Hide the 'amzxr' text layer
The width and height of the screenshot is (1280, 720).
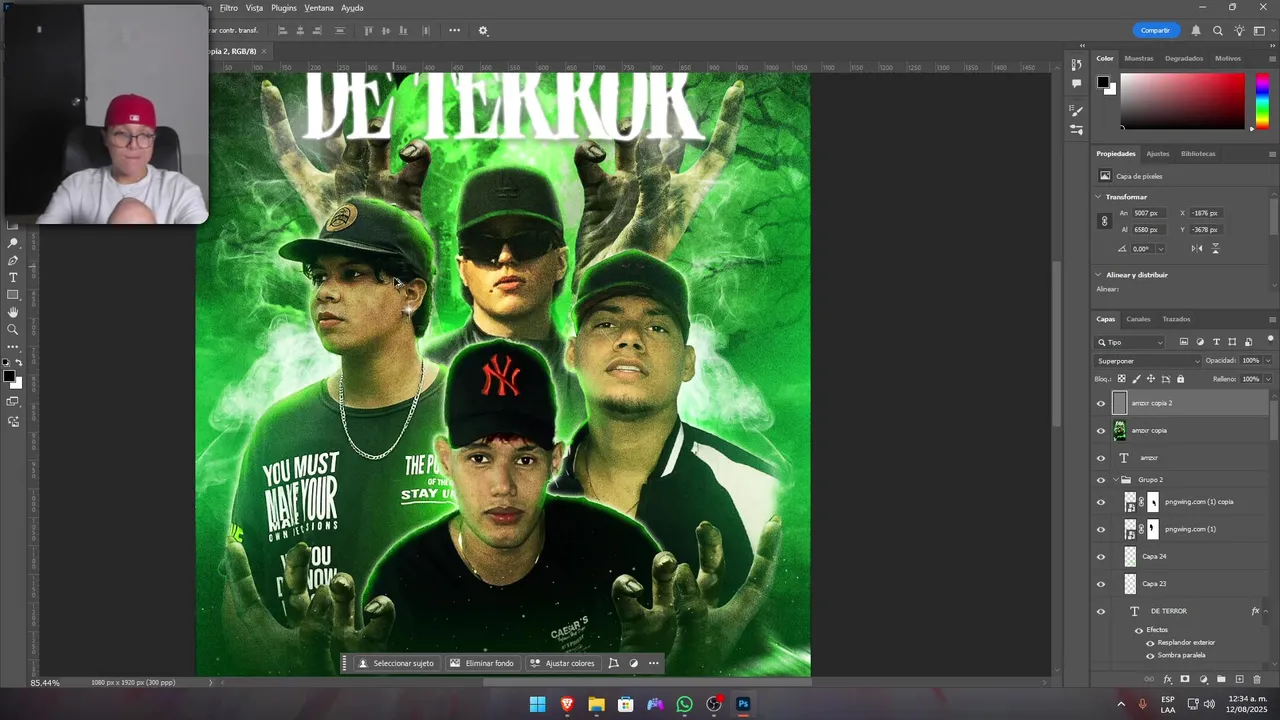coord(1101,458)
